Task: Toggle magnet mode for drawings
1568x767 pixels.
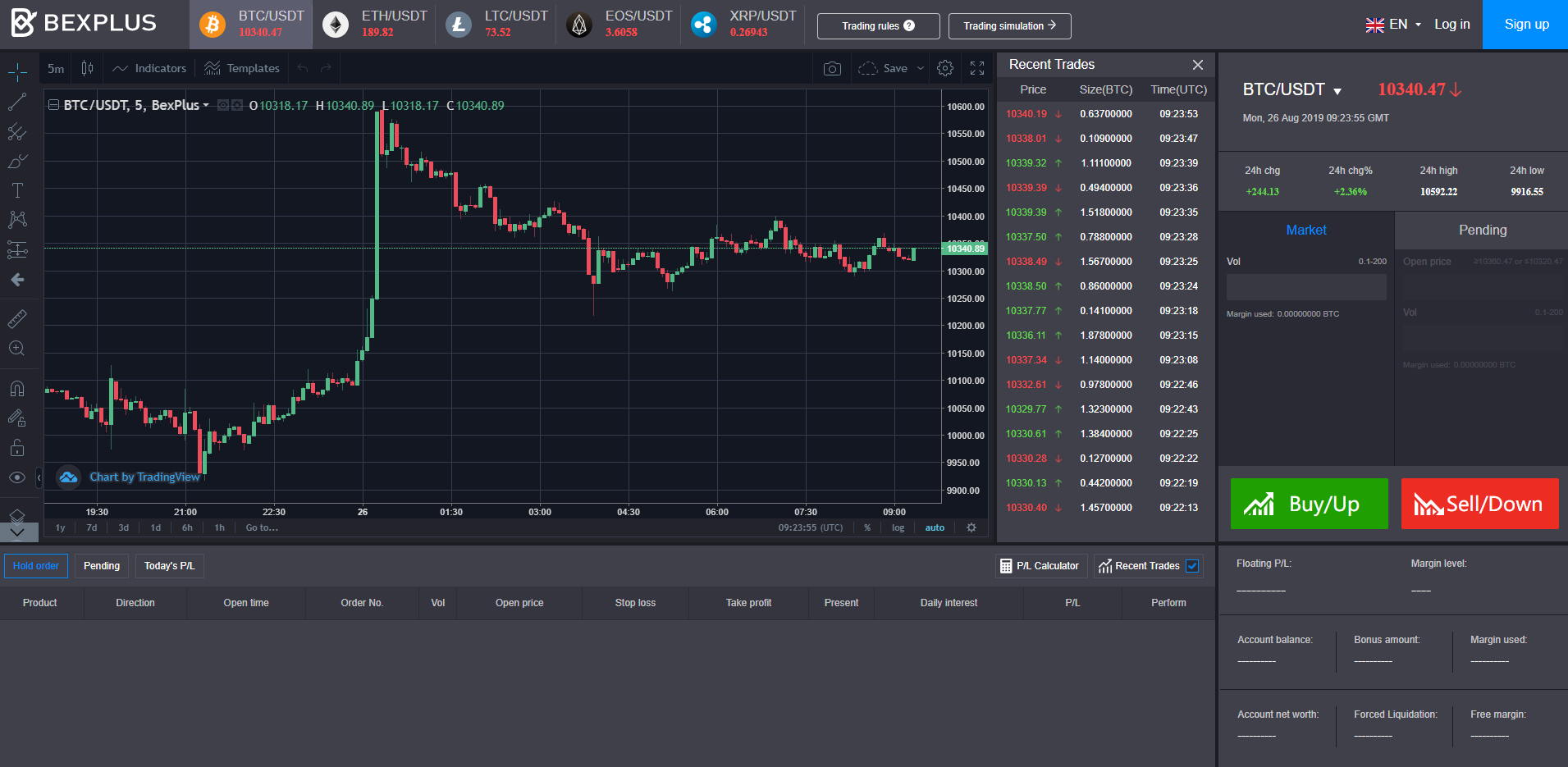Action: [x=17, y=388]
